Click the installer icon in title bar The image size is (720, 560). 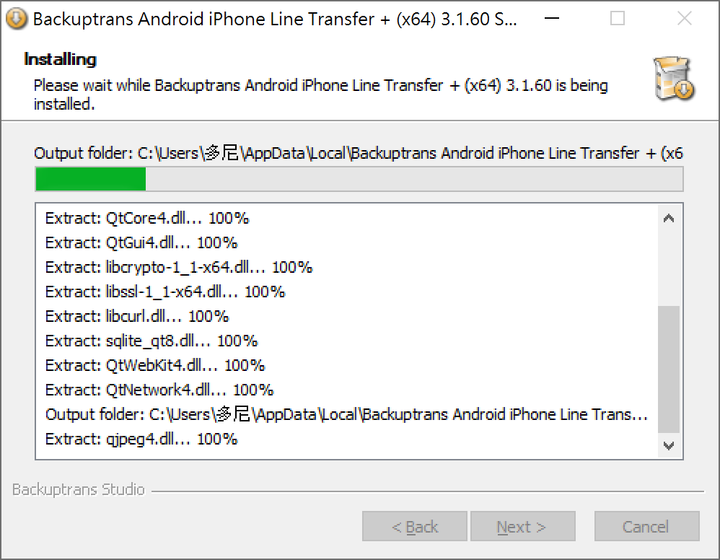pos(16,19)
